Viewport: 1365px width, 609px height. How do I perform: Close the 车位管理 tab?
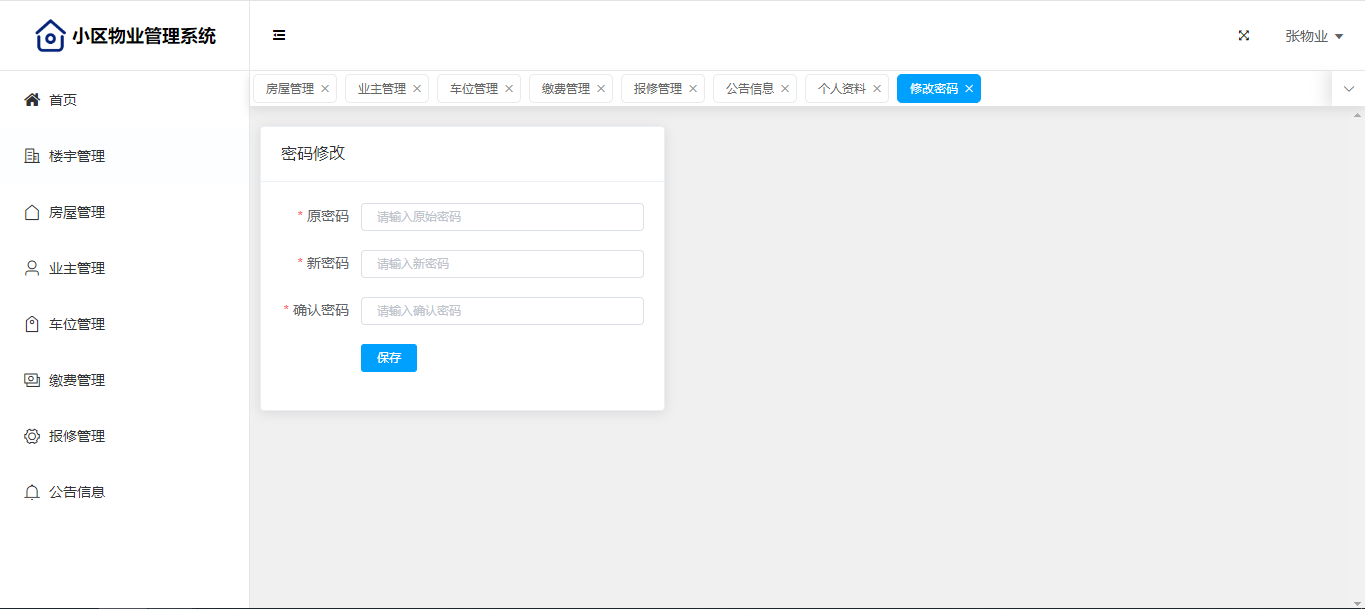click(x=509, y=89)
